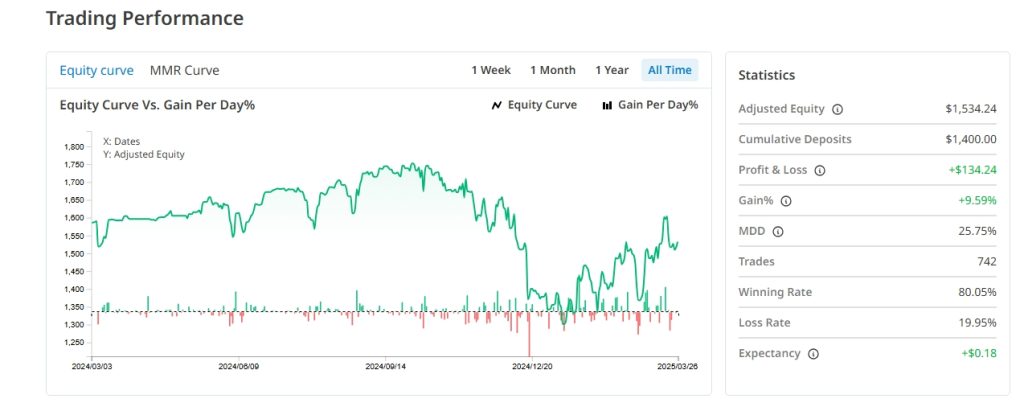Click the Equity Curve legend line icon

(x=496, y=105)
